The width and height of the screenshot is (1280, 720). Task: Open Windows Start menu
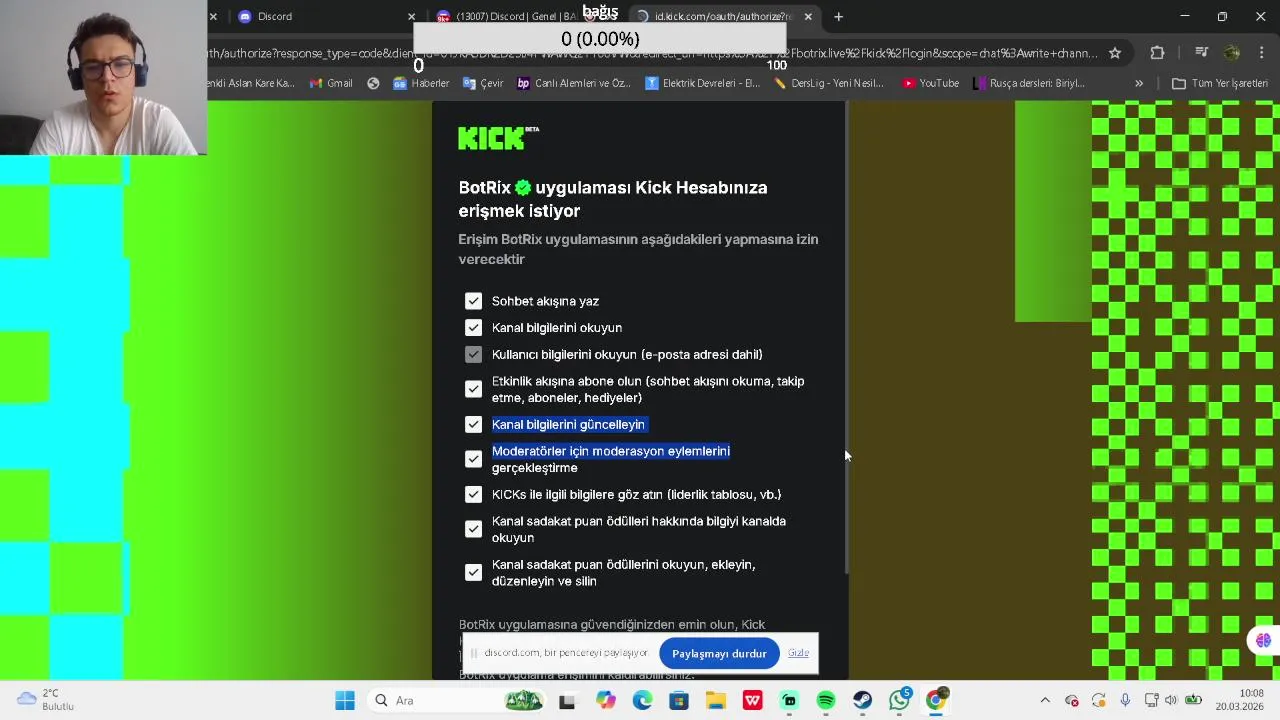(x=345, y=700)
